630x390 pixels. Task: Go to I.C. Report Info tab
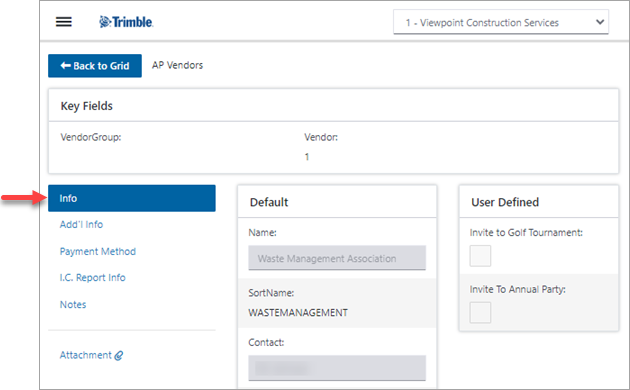(x=92, y=278)
